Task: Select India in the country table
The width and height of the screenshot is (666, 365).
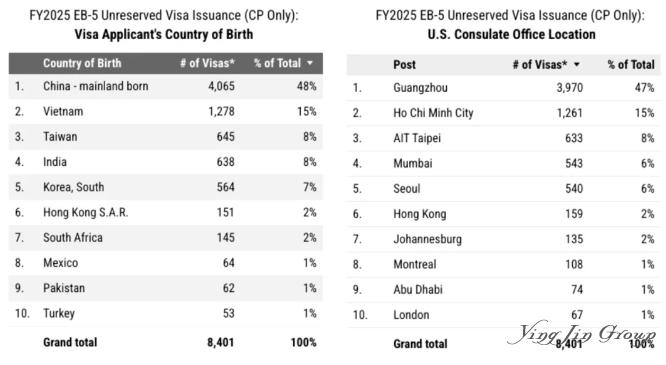Action: pyautogui.click(x=55, y=162)
